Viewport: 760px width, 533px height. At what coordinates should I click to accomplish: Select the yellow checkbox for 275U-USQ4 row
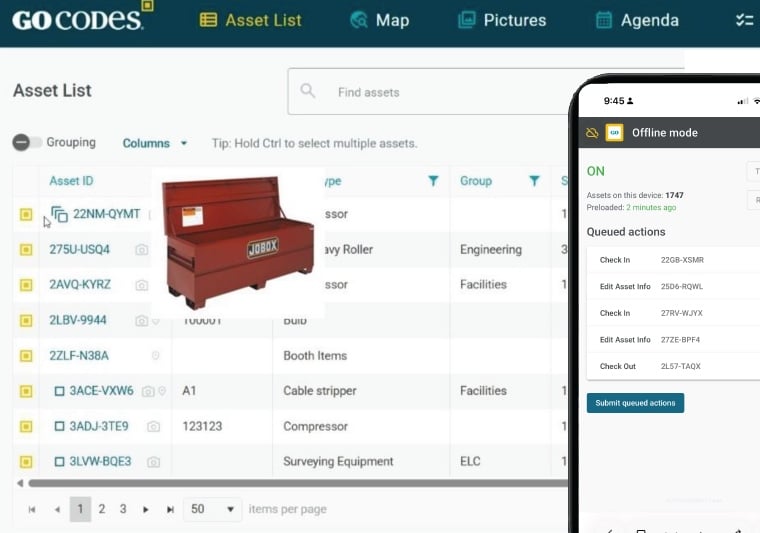point(26,250)
